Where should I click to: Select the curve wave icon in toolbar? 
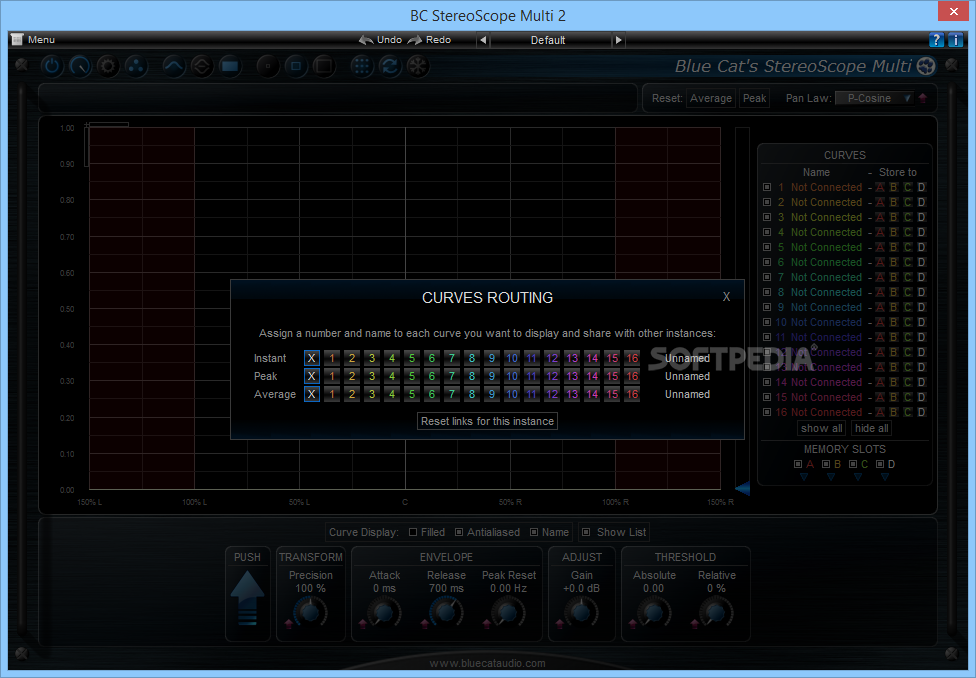tap(174, 66)
